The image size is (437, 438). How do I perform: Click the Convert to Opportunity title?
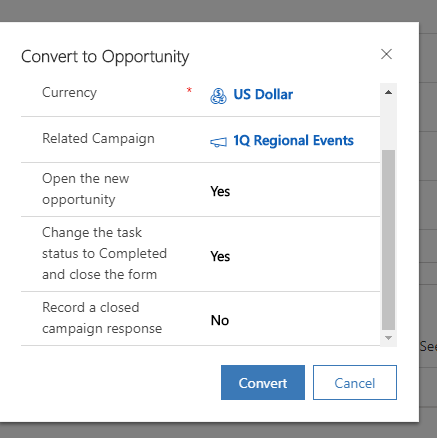105,57
